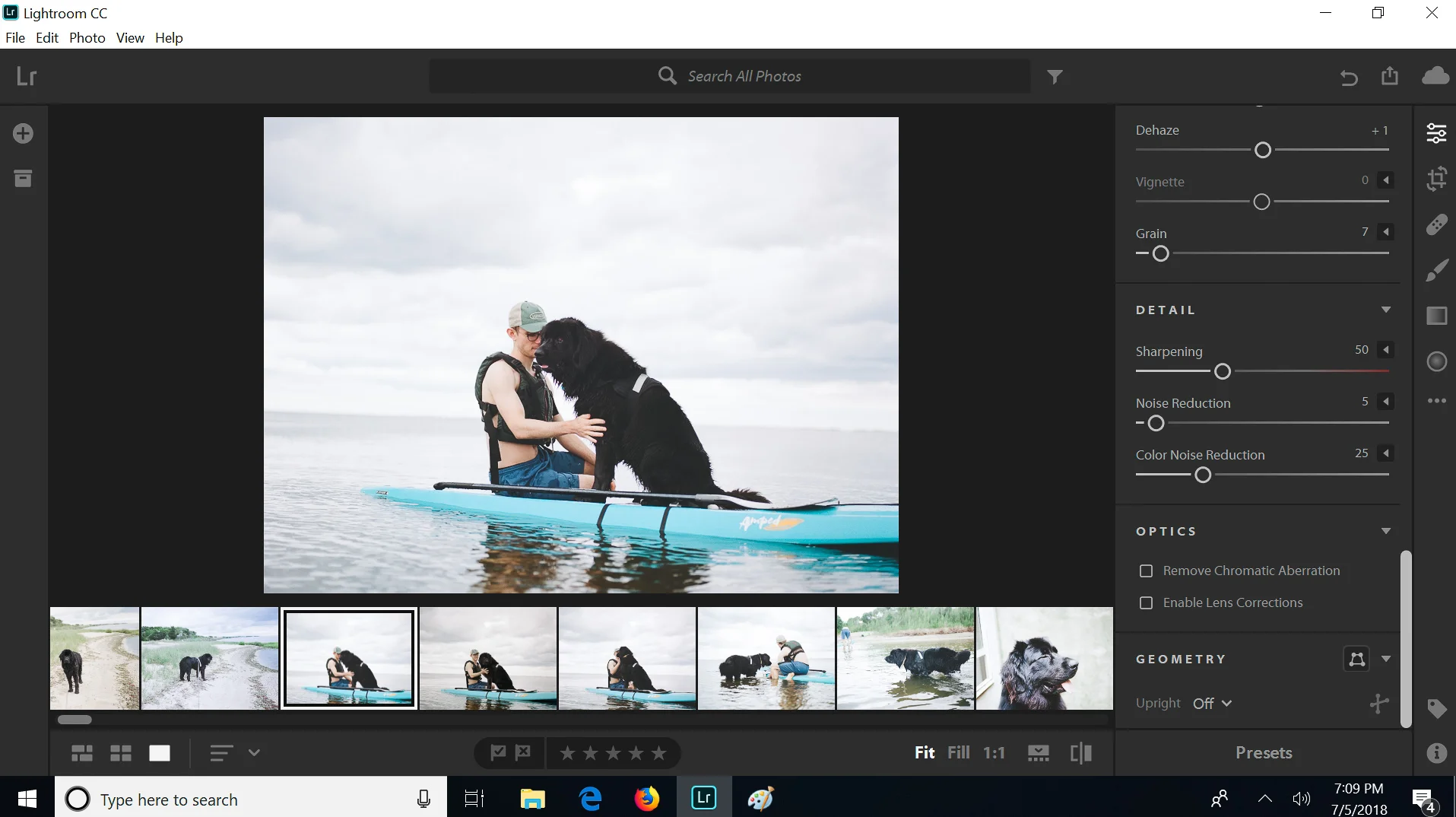Click the Color Noise Reduction slider handle
The width and height of the screenshot is (1456, 817).
tap(1203, 475)
